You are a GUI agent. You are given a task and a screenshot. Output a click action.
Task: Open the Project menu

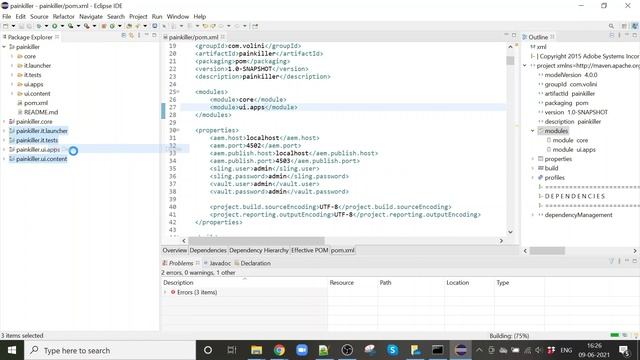pos(138,16)
